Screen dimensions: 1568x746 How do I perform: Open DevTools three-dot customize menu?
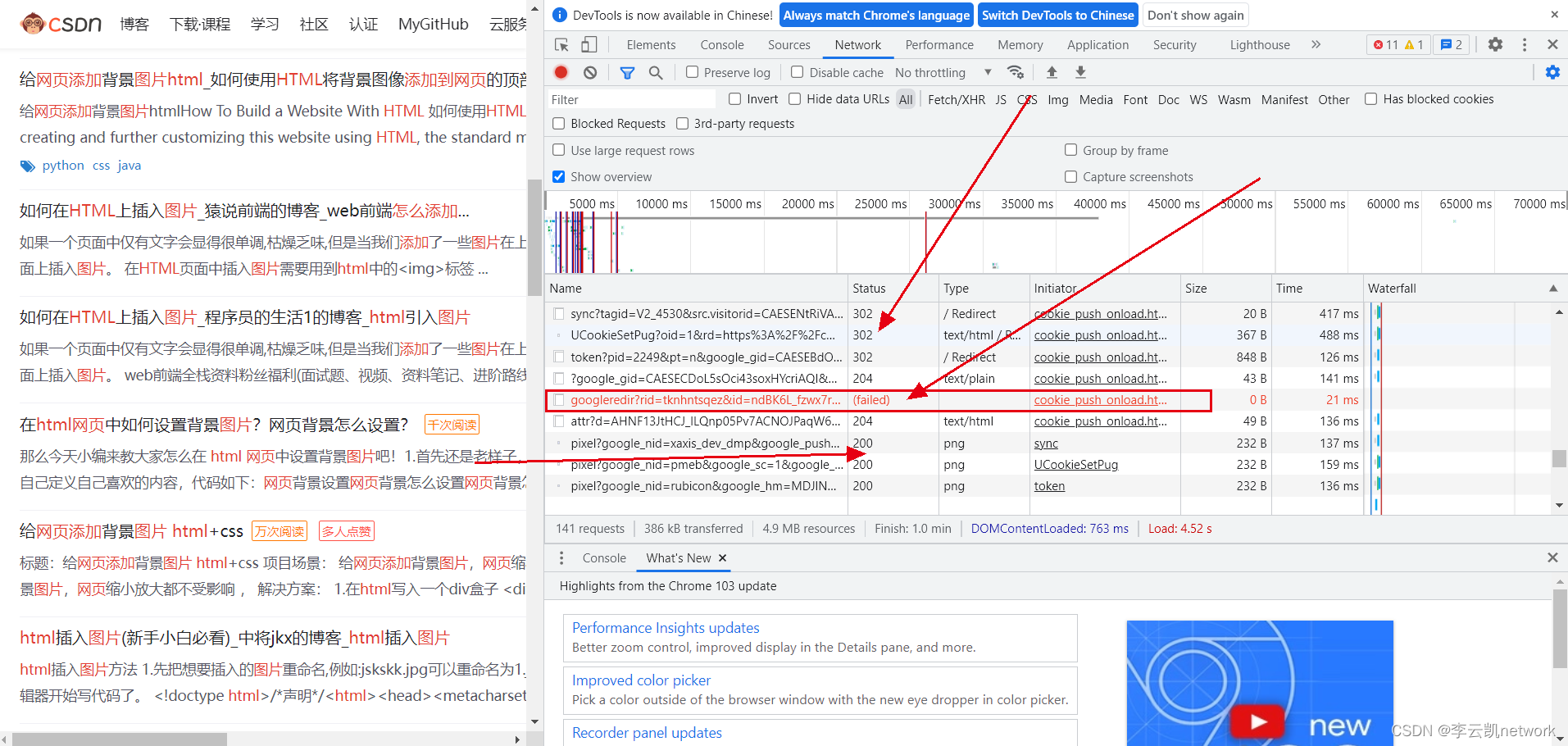[1525, 44]
